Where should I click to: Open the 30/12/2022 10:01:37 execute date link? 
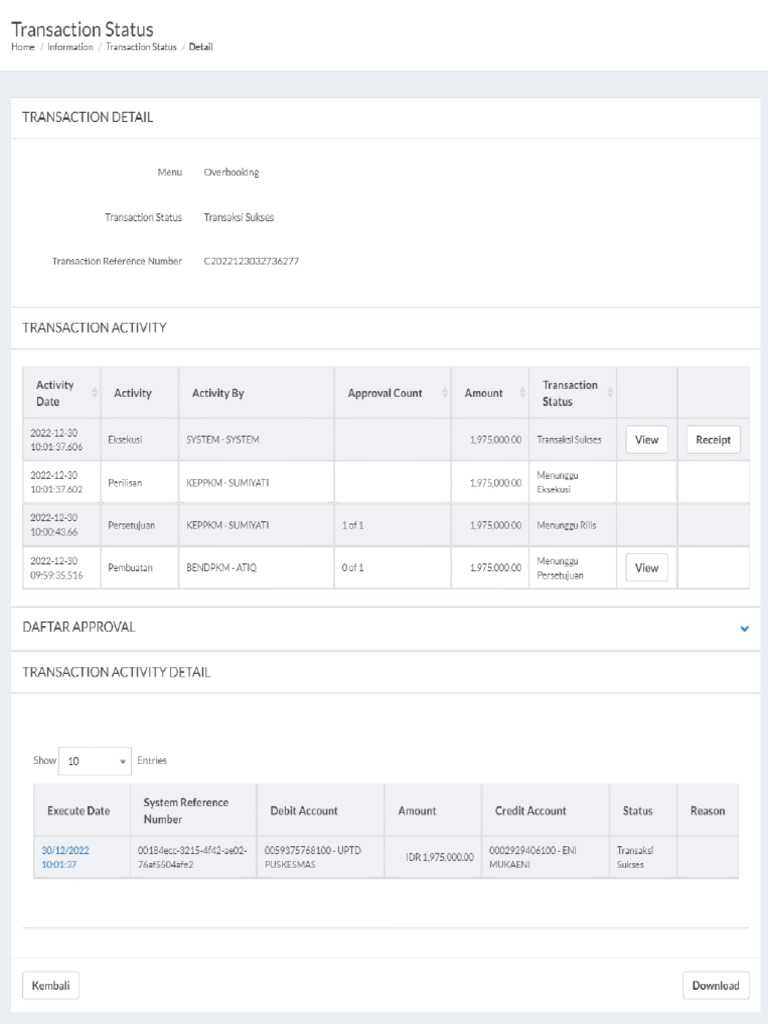tap(65, 857)
